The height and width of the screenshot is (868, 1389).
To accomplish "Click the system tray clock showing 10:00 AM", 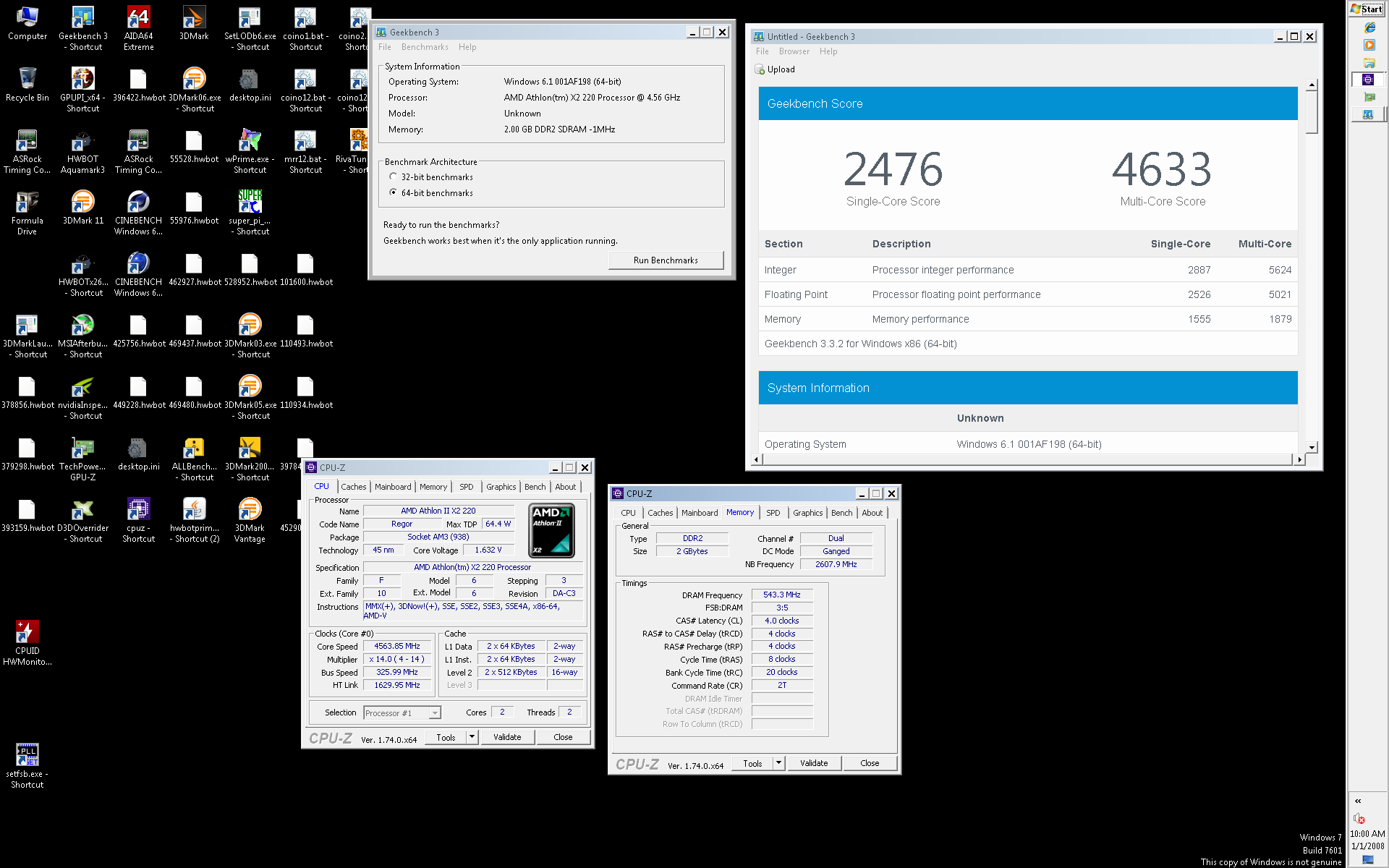I will coord(1367,834).
